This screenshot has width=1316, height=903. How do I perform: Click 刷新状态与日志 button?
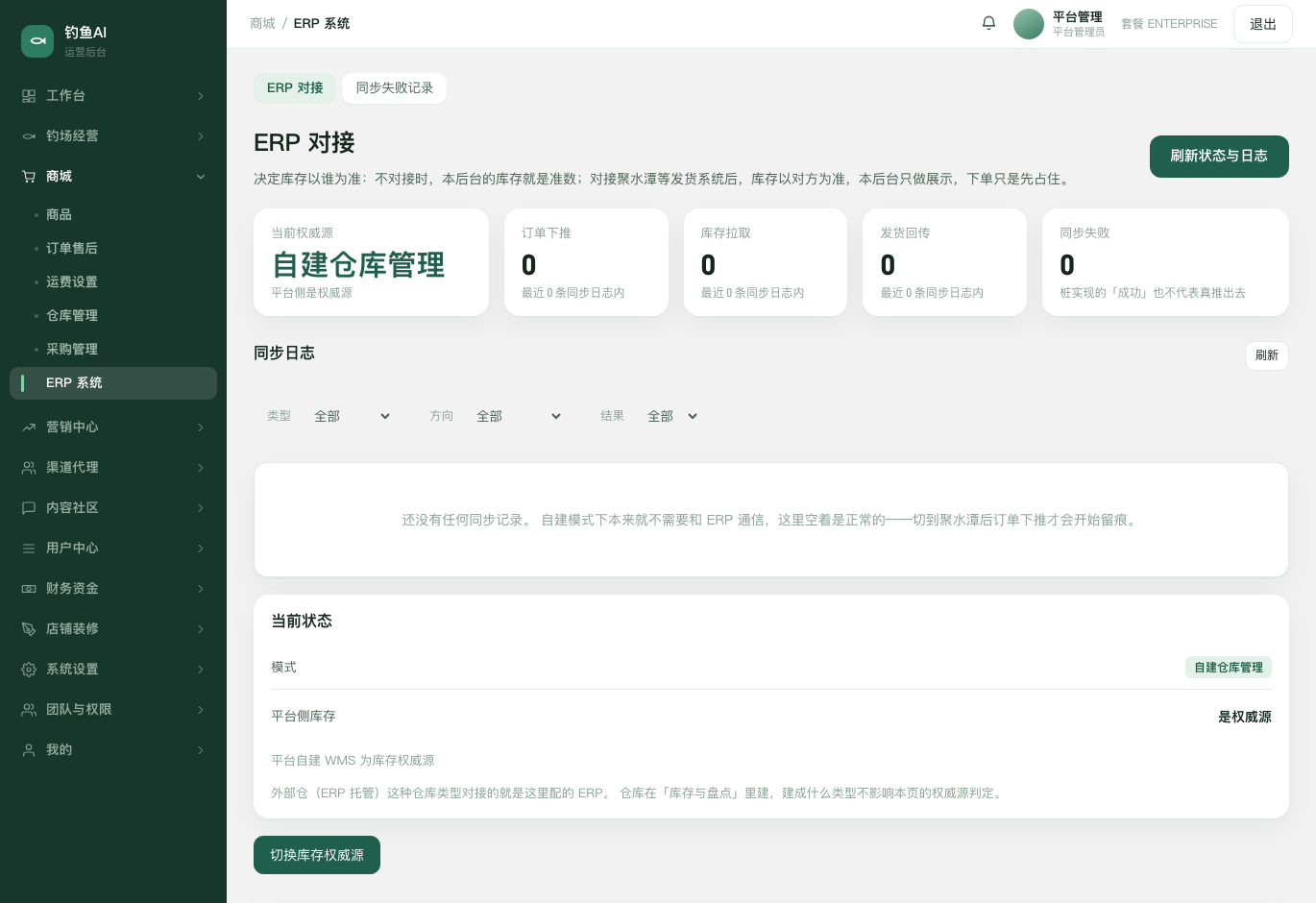tap(1219, 157)
